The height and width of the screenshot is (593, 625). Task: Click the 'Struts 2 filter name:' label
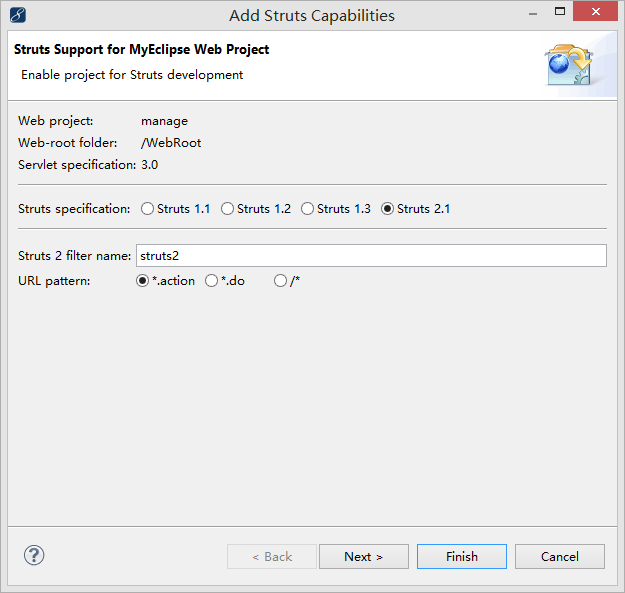(x=75, y=256)
